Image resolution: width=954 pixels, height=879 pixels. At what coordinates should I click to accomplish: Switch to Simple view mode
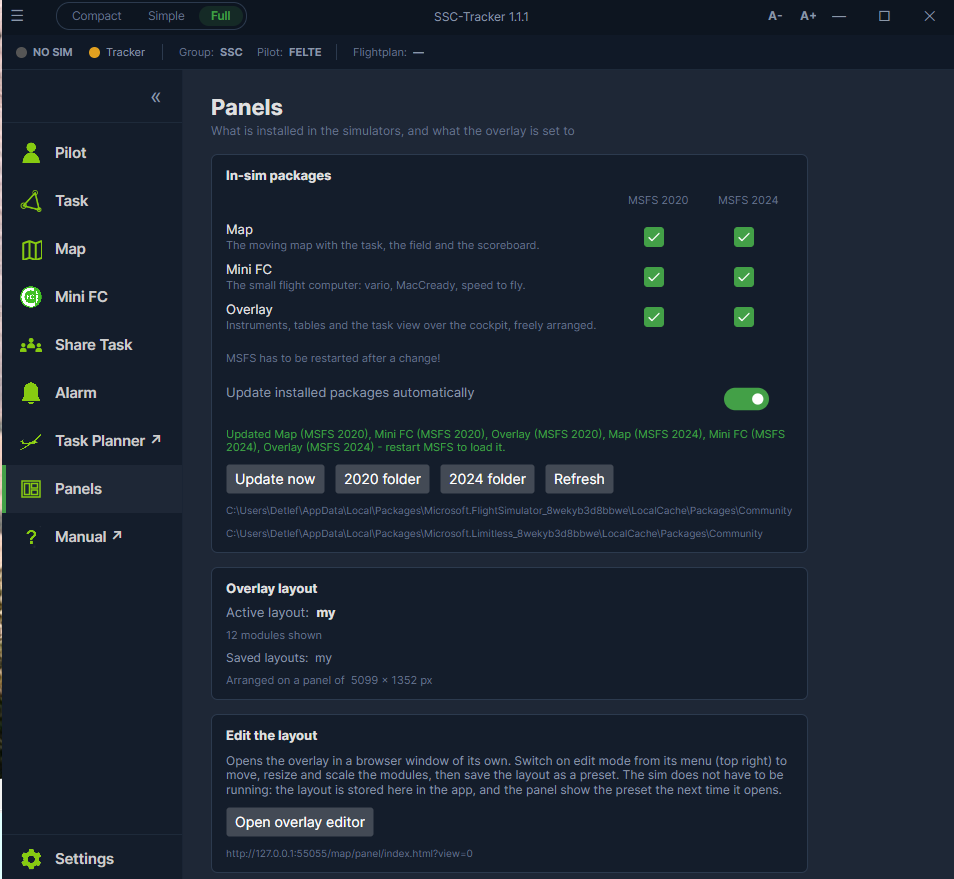point(166,16)
